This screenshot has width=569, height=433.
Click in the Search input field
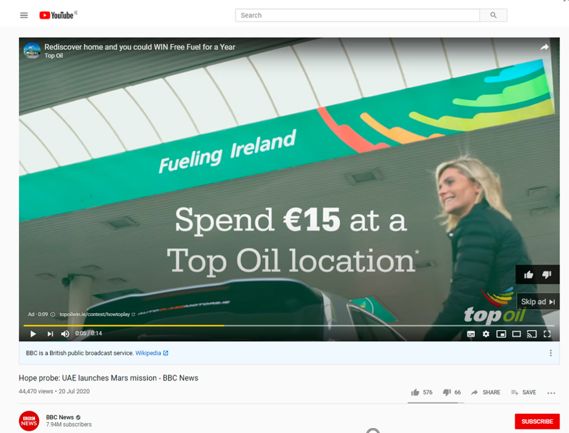357,15
